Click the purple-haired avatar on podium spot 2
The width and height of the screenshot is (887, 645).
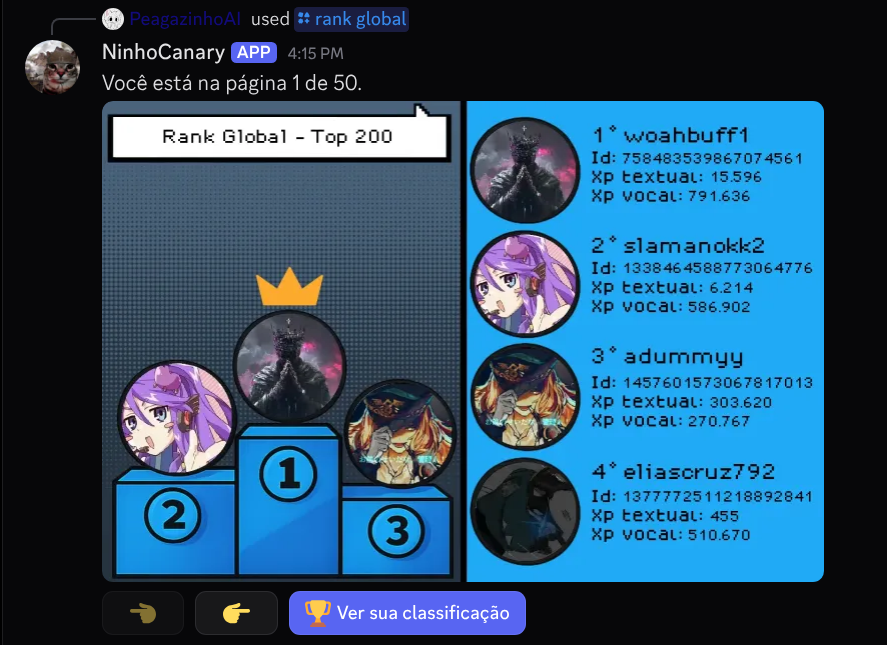176,418
